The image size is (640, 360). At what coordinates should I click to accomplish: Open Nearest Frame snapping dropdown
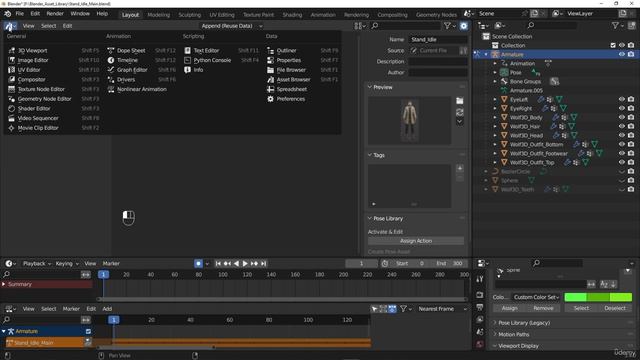pos(441,309)
